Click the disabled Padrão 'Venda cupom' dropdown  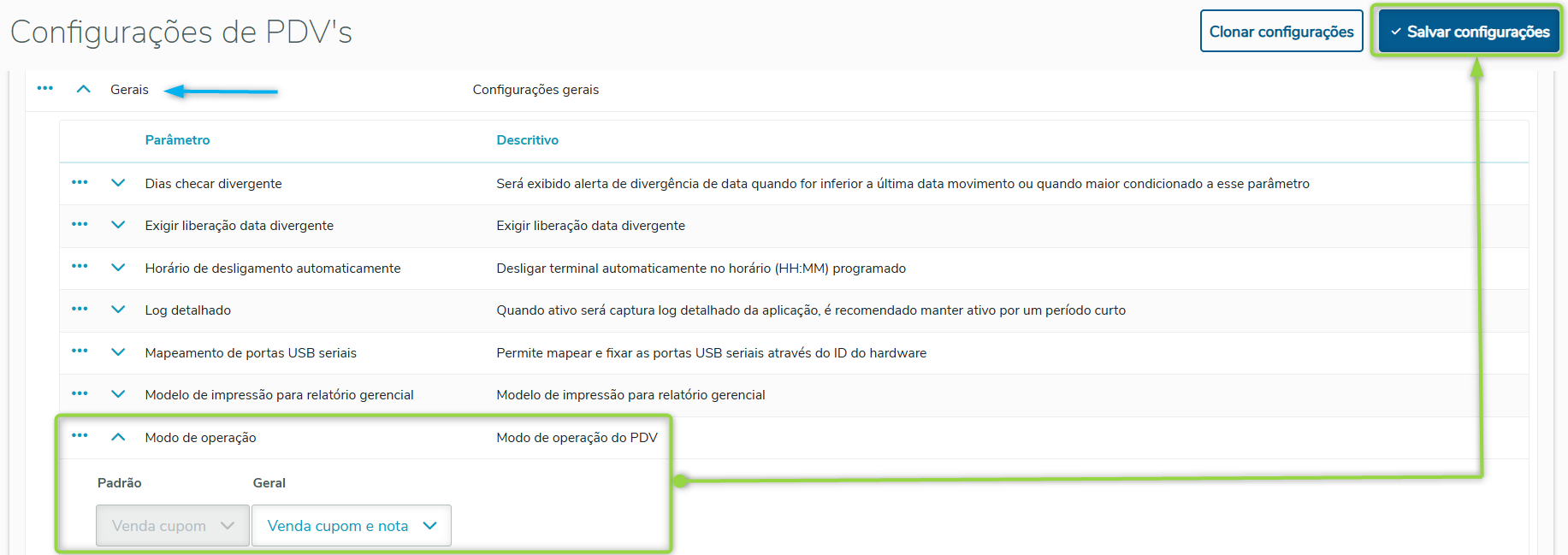173,526
